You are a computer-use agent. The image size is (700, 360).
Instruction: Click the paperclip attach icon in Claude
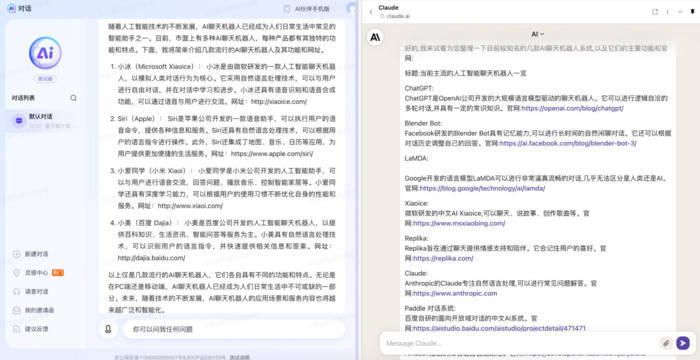(666, 343)
